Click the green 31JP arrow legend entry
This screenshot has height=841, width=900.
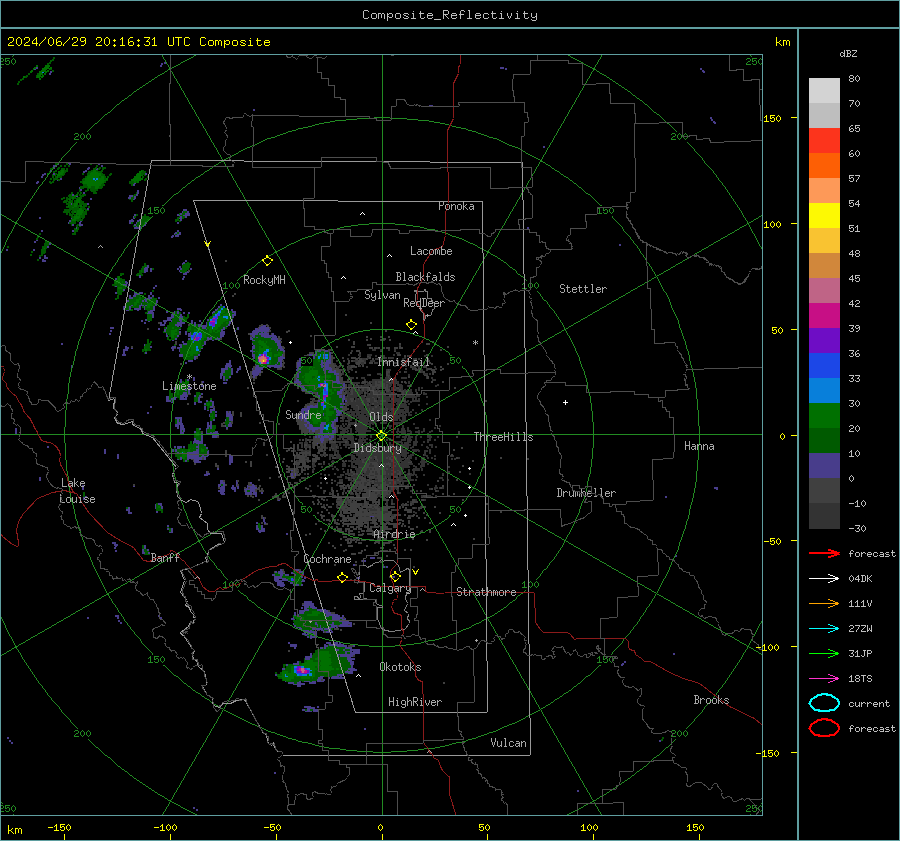824,653
